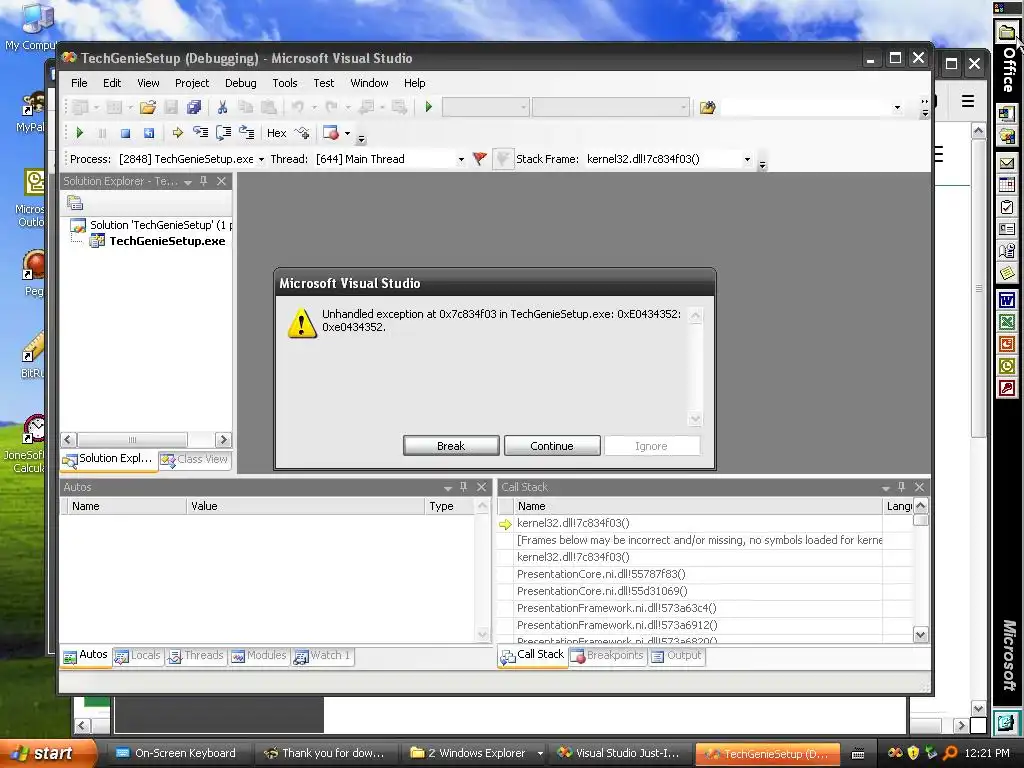The height and width of the screenshot is (768, 1024).
Task: Click the Find in Files folder icon
Action: [707, 107]
